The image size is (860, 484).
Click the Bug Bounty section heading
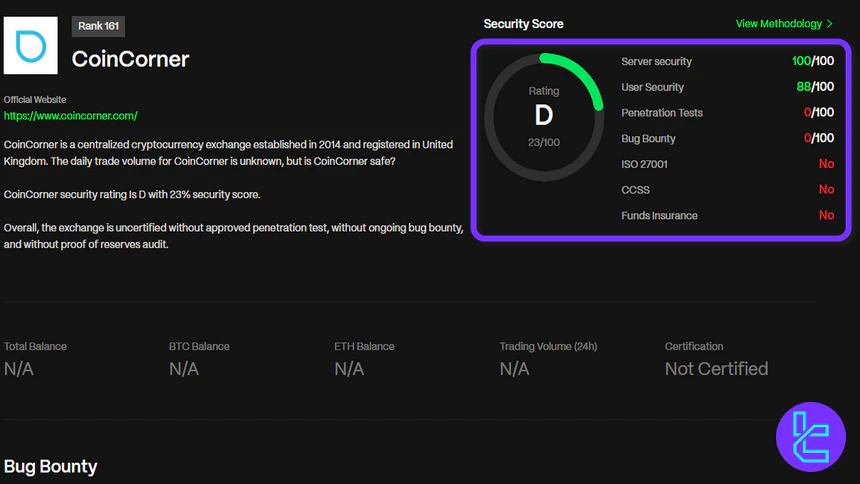coord(50,466)
